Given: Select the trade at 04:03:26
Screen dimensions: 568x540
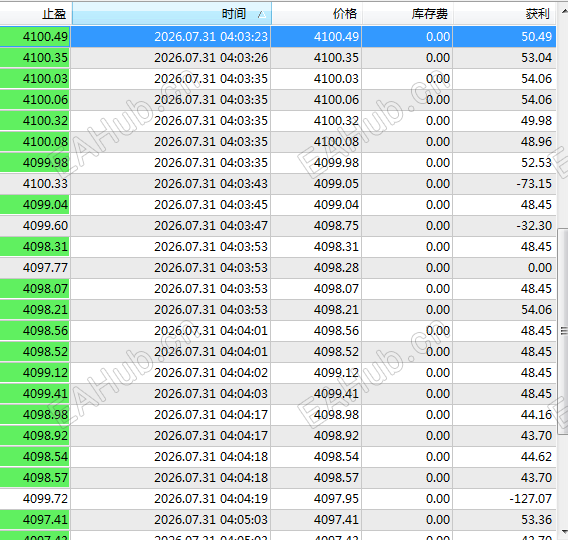Looking at the screenshot, I should click(278, 58).
